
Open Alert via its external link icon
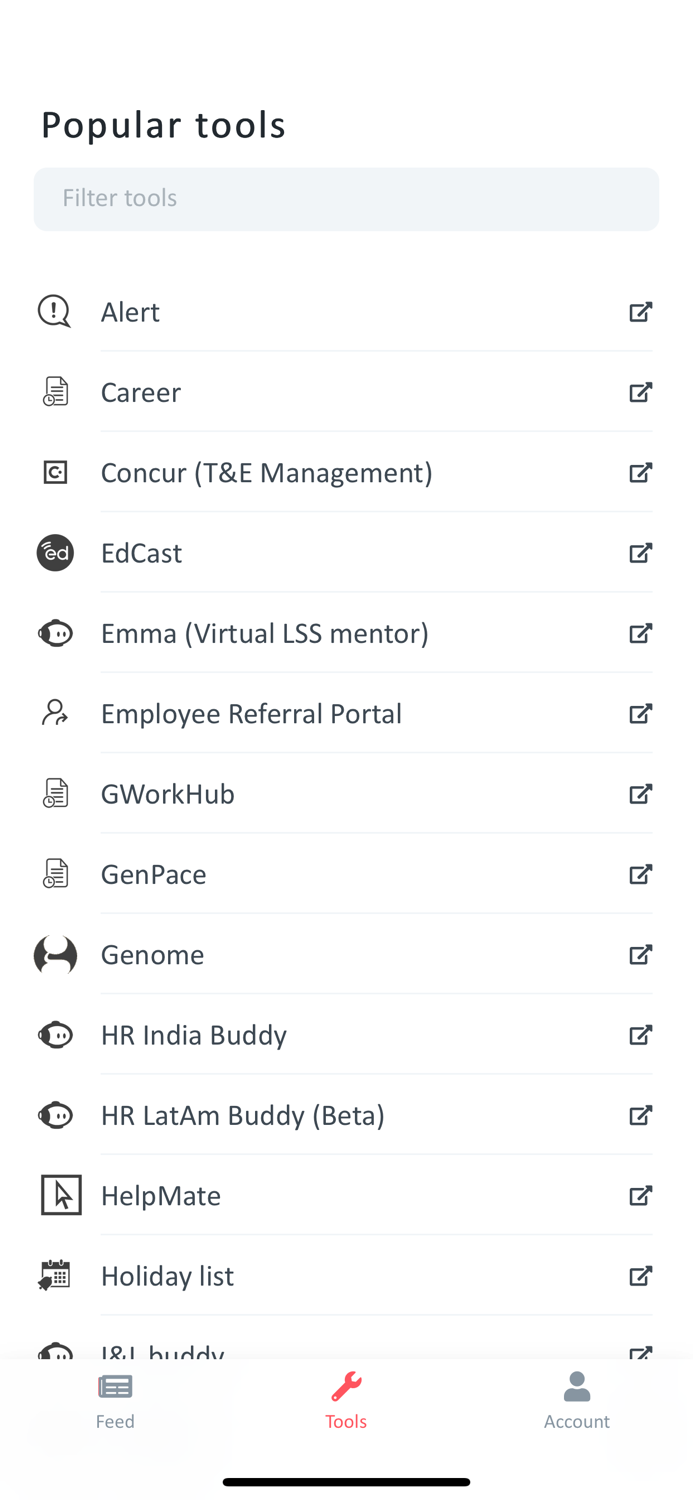[640, 311]
